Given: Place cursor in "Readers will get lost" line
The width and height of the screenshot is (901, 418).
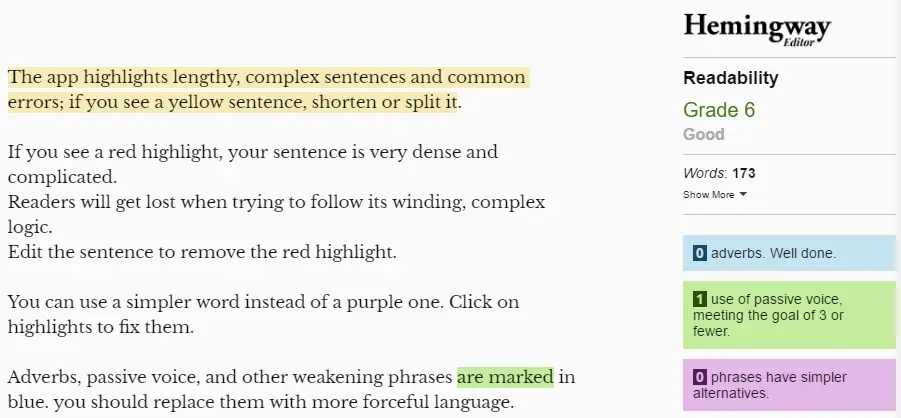Looking at the screenshot, I should click(276, 215).
